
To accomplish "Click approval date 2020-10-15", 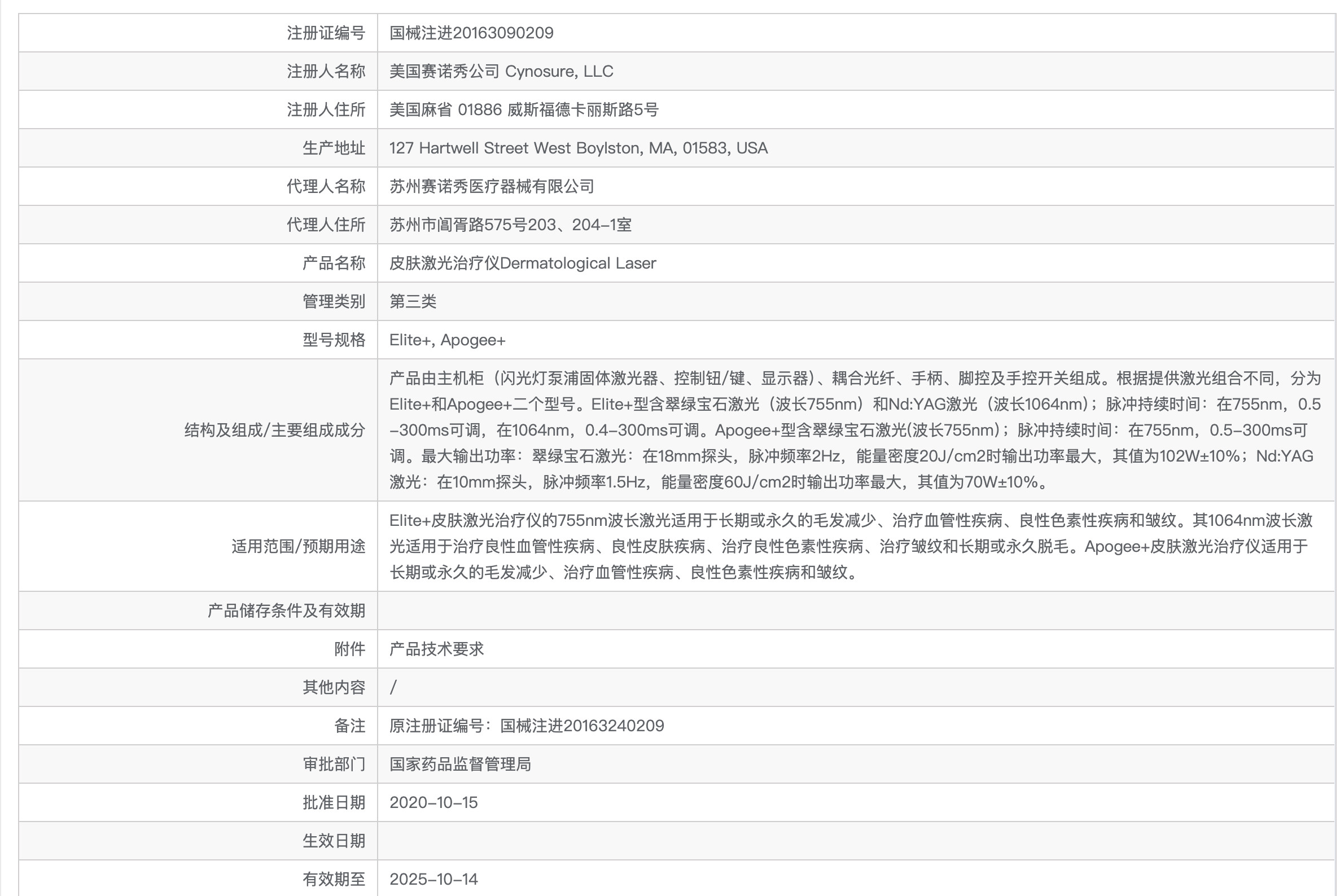I will 433,802.
